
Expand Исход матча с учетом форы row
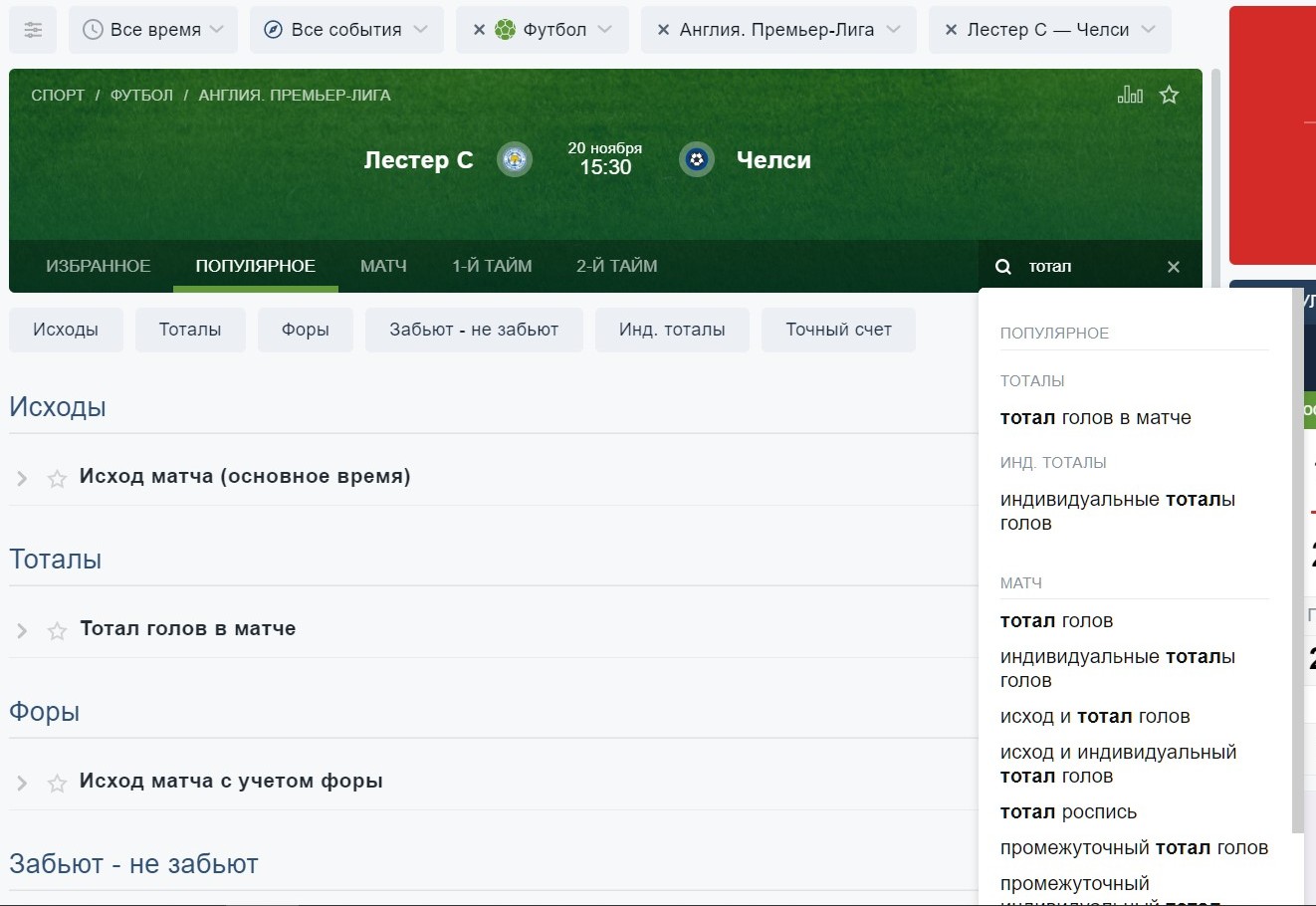22,784
